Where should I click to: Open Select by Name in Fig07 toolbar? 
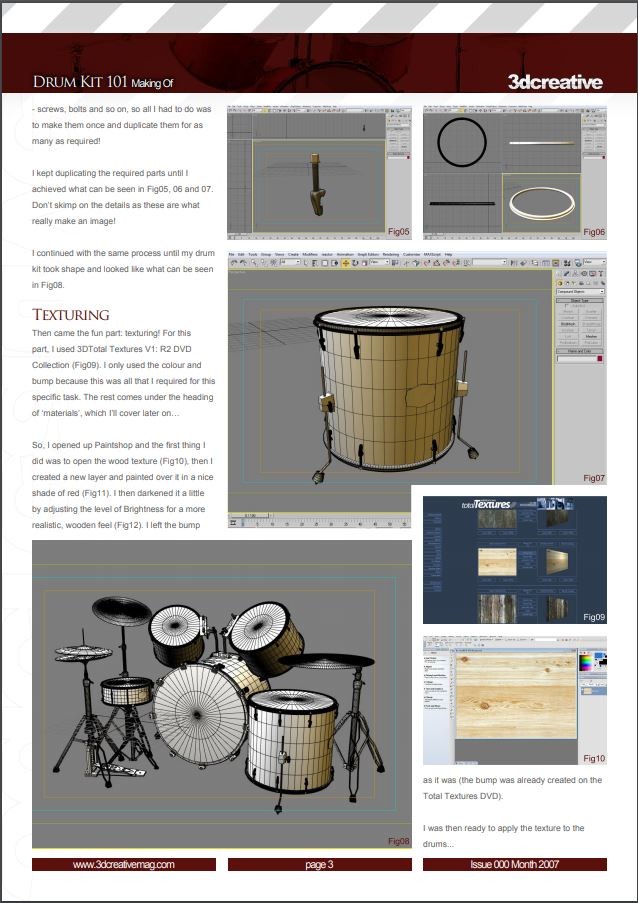316,263
